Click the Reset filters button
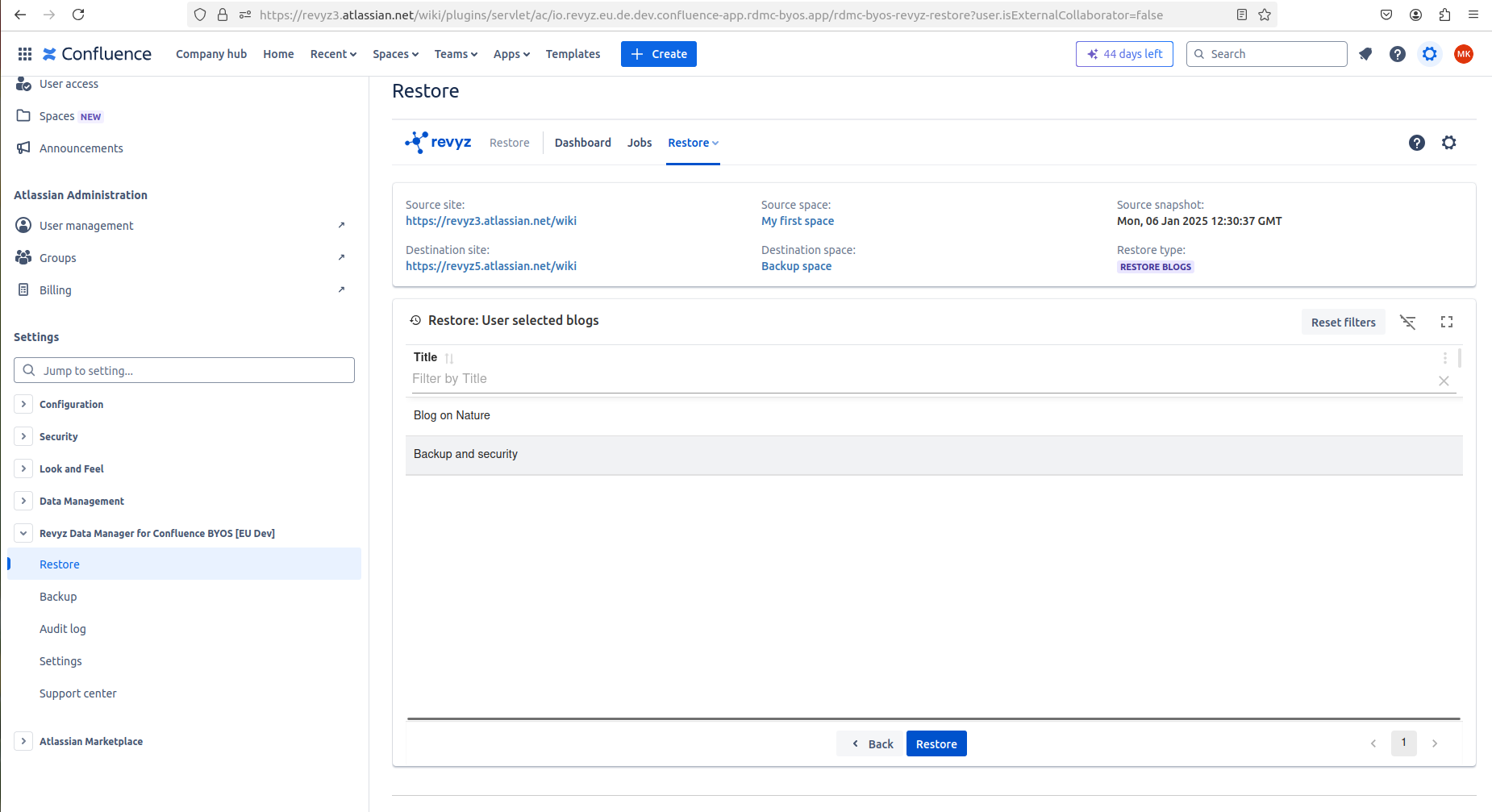This screenshot has width=1492, height=812. (1344, 322)
